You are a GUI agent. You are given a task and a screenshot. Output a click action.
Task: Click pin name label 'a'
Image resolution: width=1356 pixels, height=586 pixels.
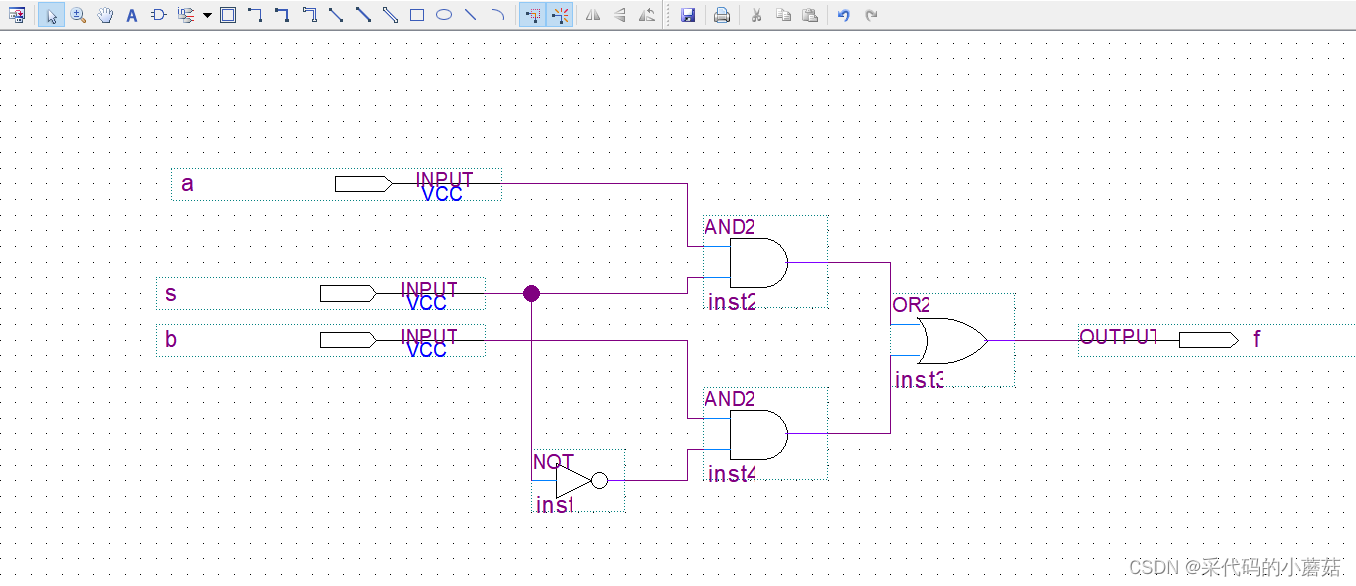click(187, 184)
